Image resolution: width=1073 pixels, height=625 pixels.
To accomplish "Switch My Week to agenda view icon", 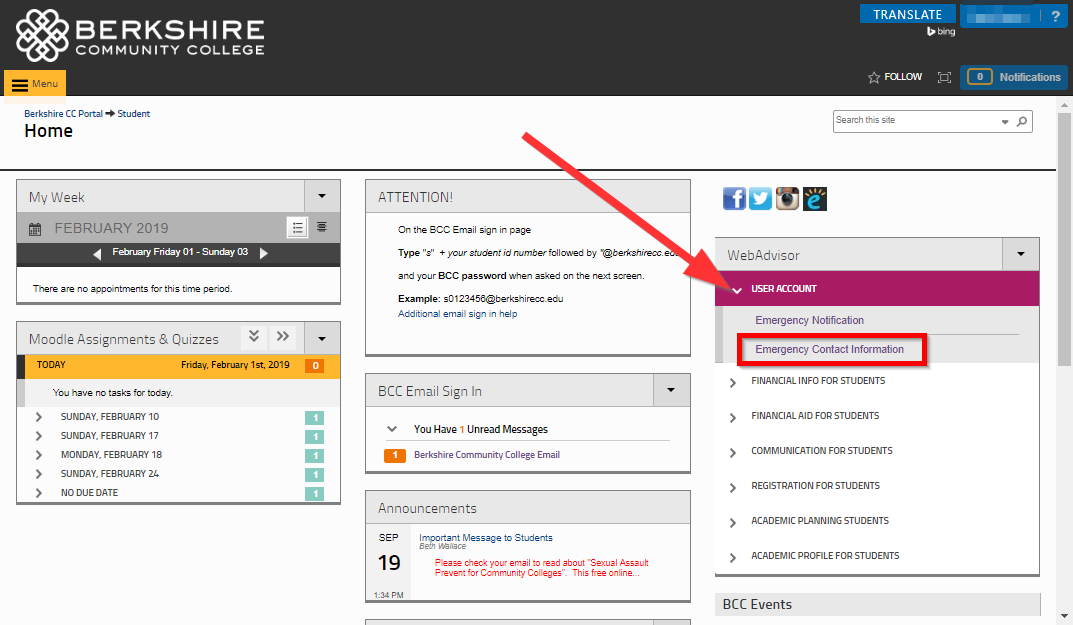I will coord(322,227).
